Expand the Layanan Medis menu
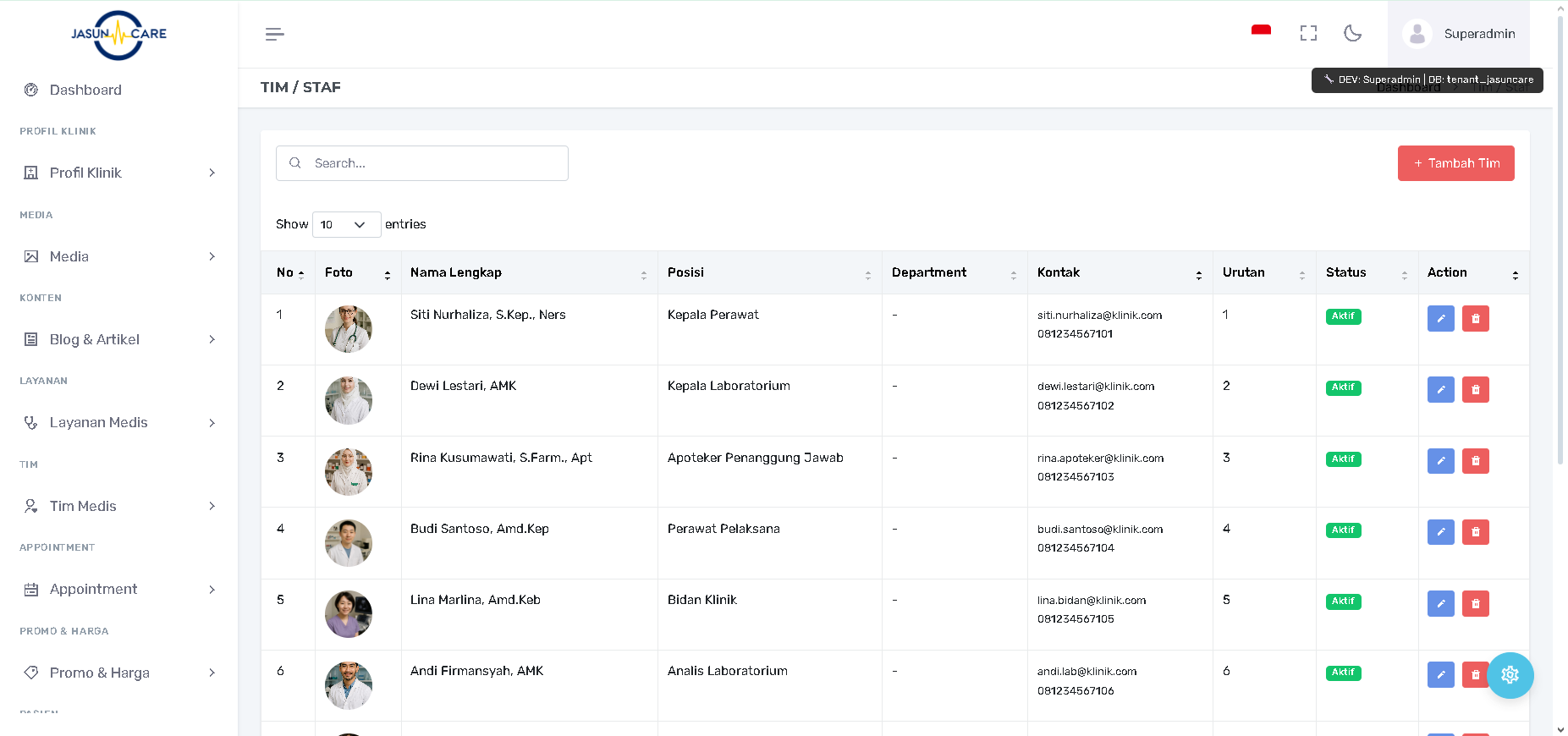The image size is (1568, 736). [x=118, y=422]
